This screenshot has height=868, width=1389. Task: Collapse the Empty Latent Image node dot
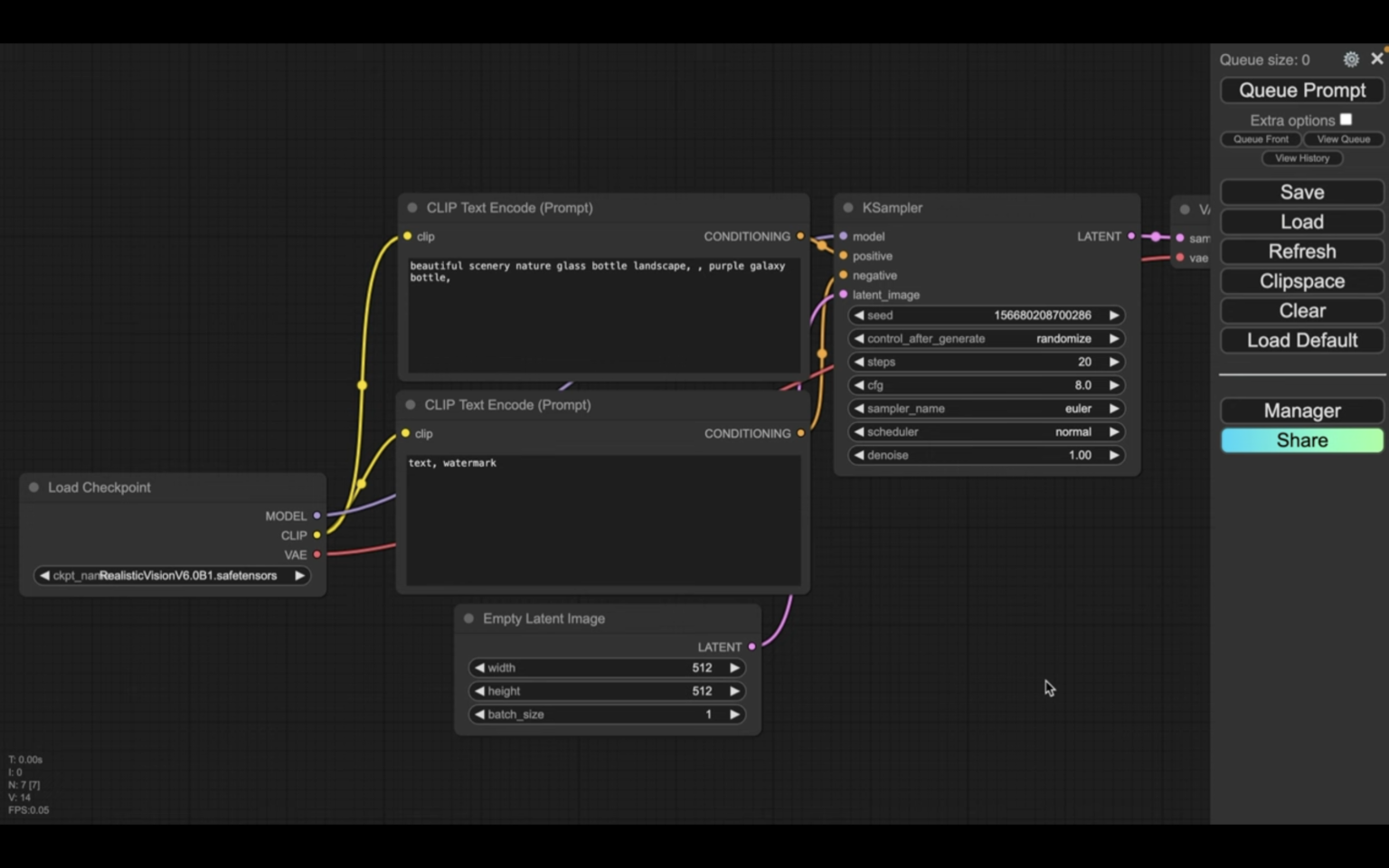pyautogui.click(x=468, y=618)
